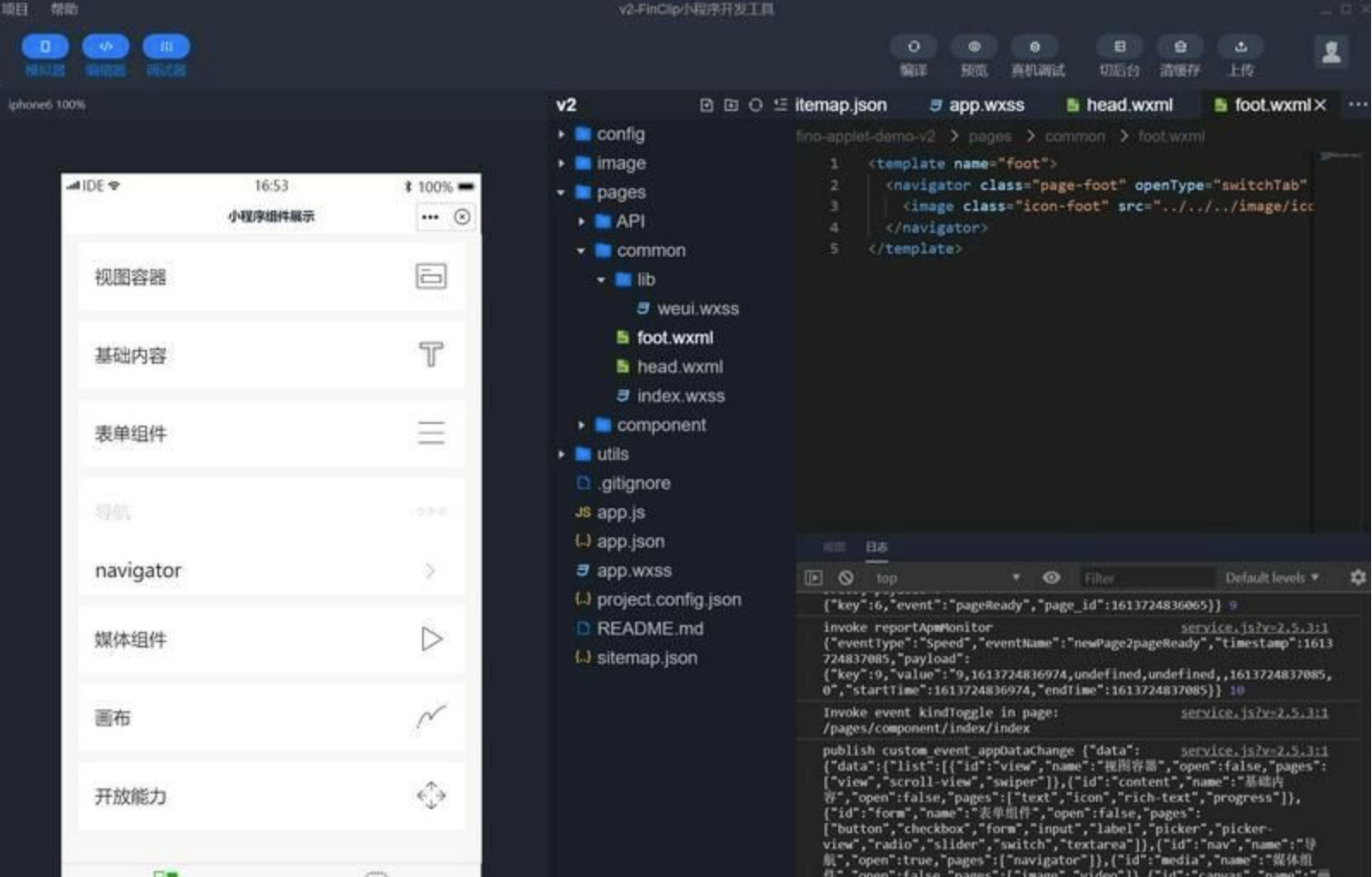
Task: Open the top context dropdown
Action: tap(948, 578)
